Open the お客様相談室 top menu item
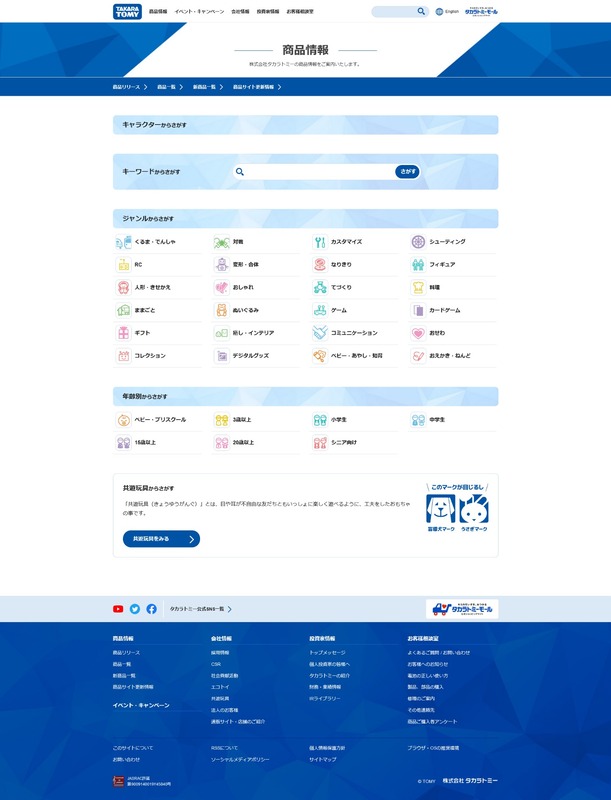This screenshot has height=800, width=611. [x=300, y=11]
